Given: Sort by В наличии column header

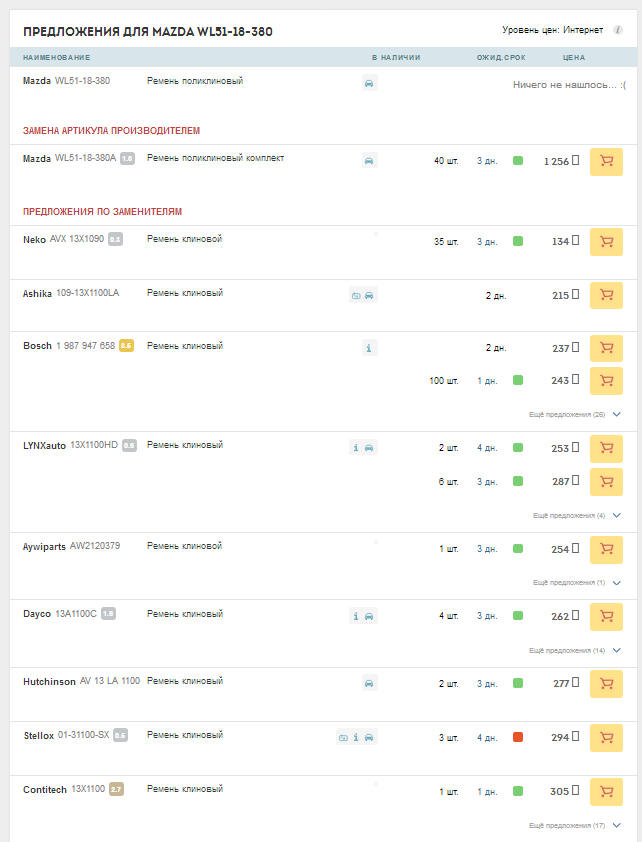Looking at the screenshot, I should (395, 58).
